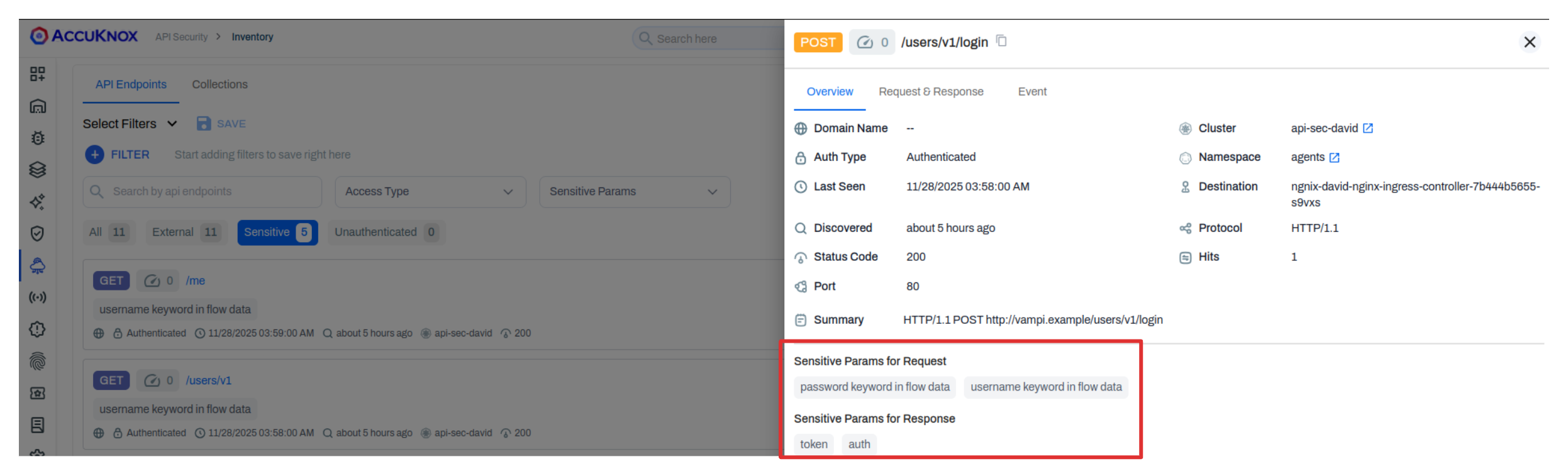This screenshot has height=476, width=1568.
Task: Expand the Access Type dropdown
Action: (x=430, y=192)
